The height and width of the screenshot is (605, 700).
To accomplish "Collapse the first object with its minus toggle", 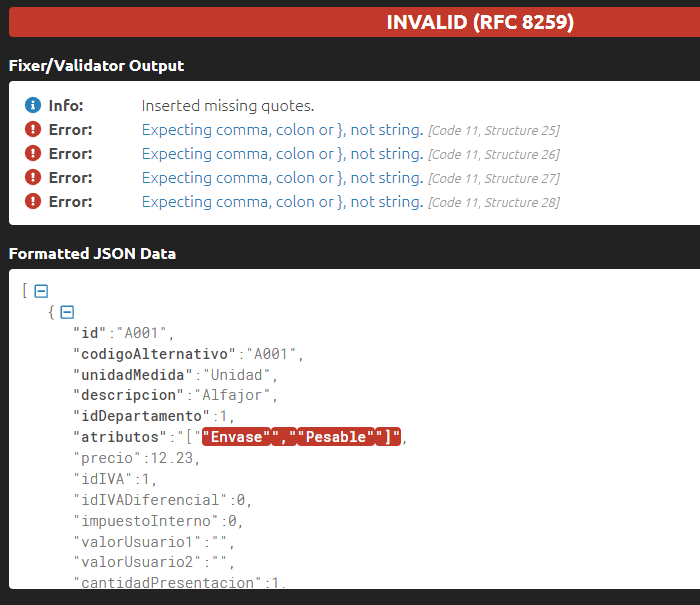I will 67,312.
